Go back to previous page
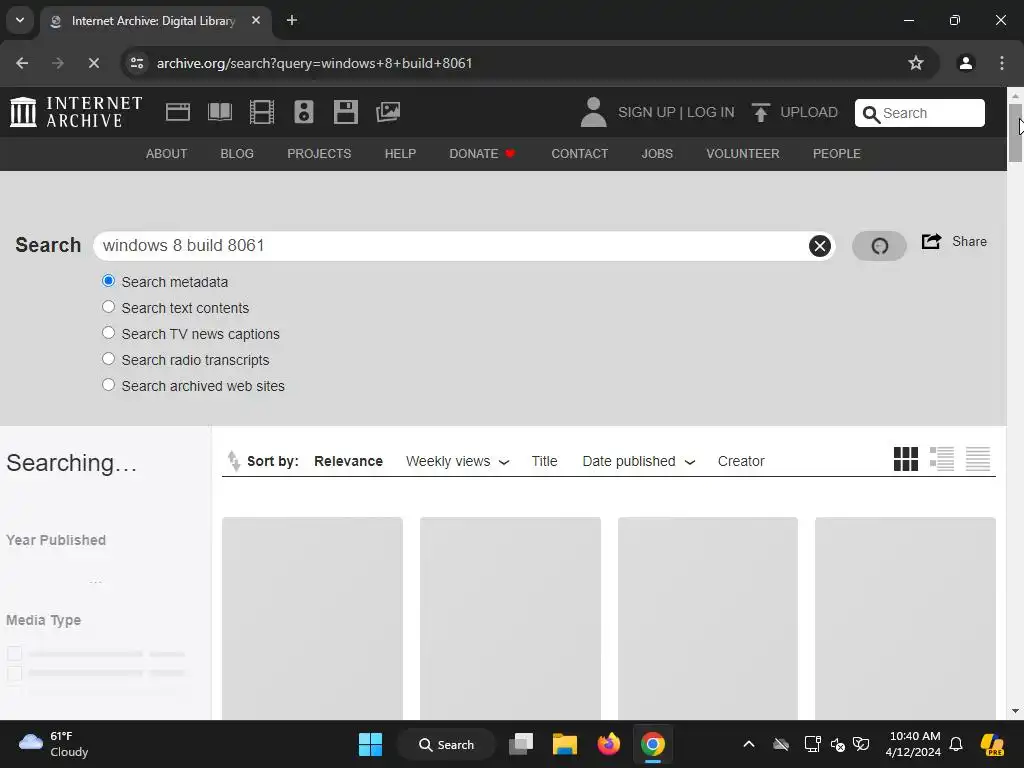1024x768 pixels. [22, 63]
